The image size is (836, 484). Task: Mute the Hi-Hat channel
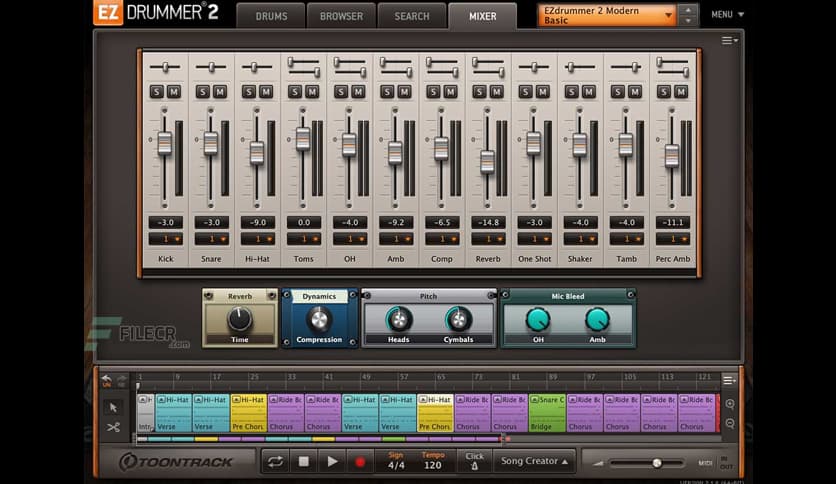(x=266, y=92)
